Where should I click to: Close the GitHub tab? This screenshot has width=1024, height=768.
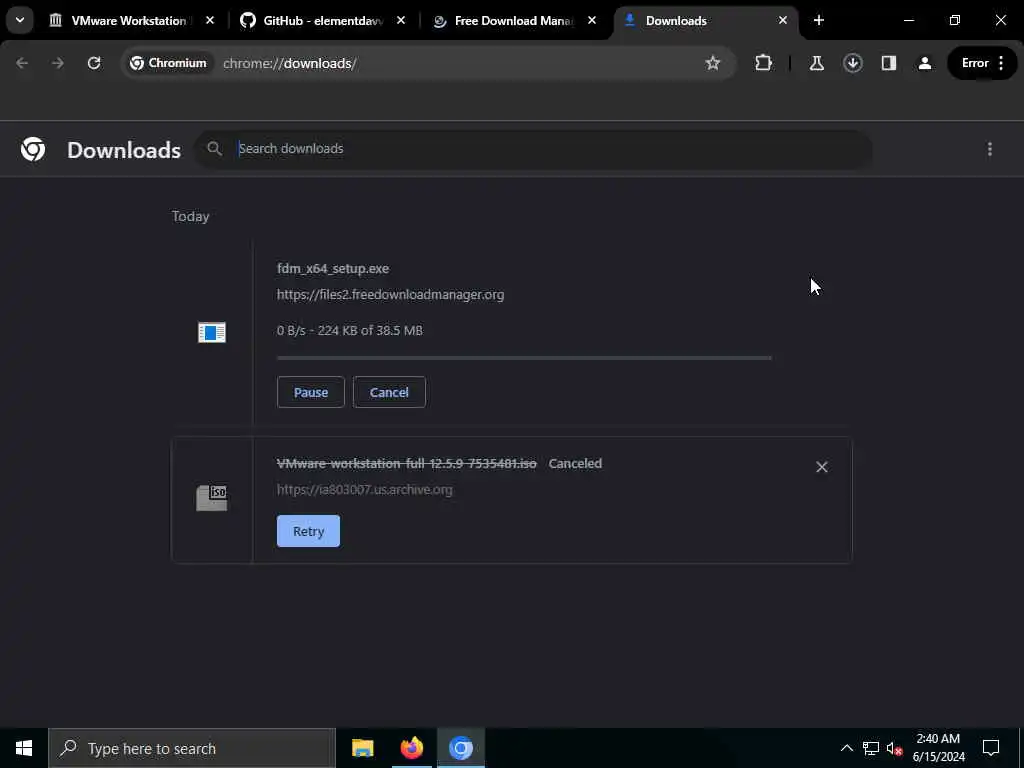point(401,20)
